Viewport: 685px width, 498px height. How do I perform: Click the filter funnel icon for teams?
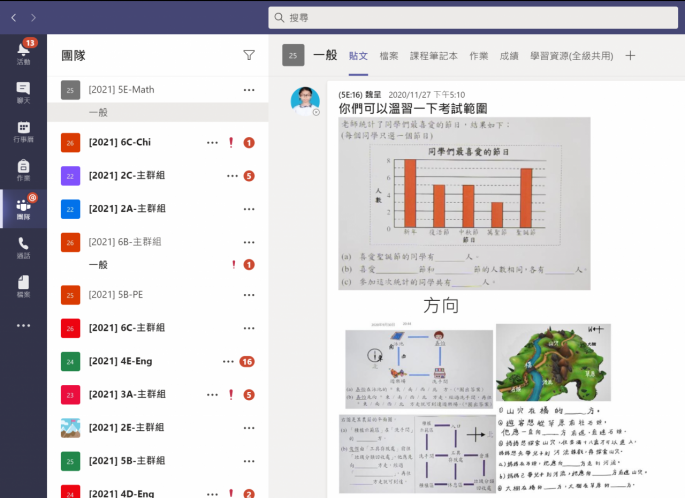click(249, 55)
